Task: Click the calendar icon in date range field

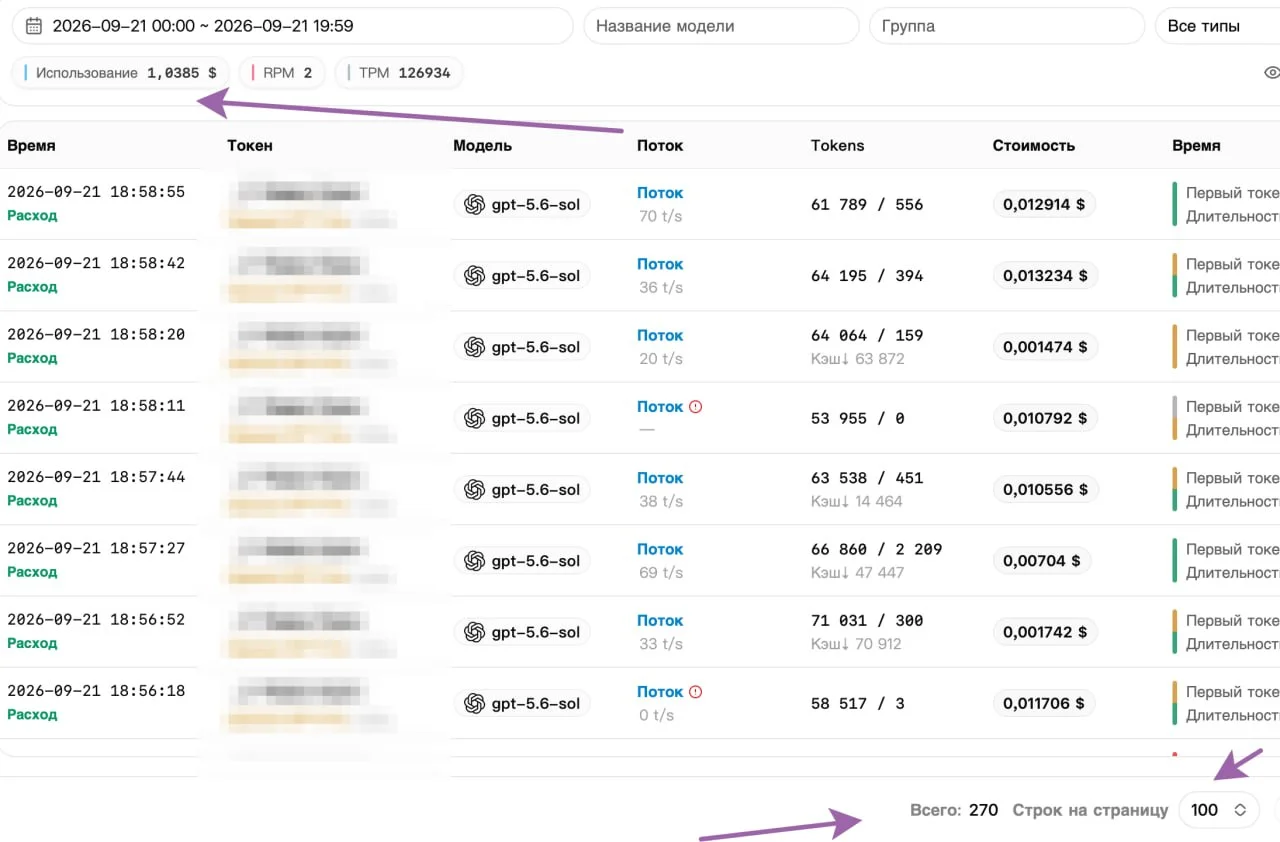Action: tap(33, 26)
